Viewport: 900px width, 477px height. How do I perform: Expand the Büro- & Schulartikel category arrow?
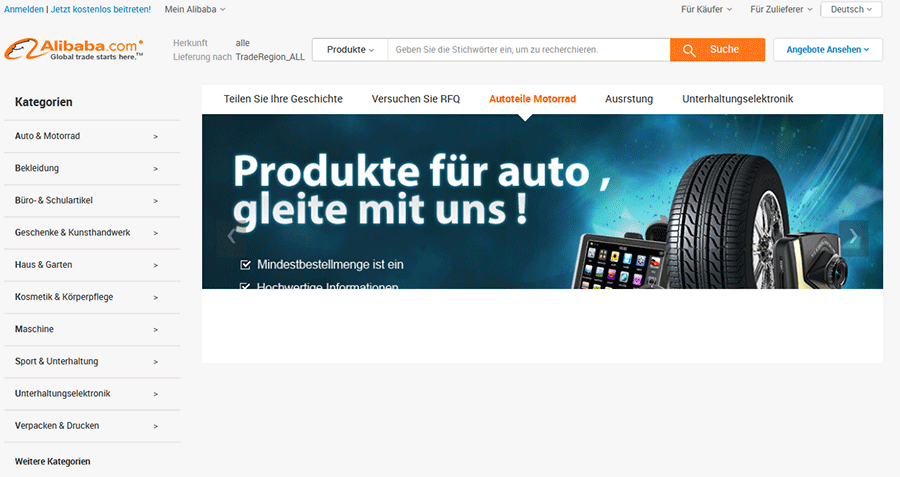[x=156, y=201]
